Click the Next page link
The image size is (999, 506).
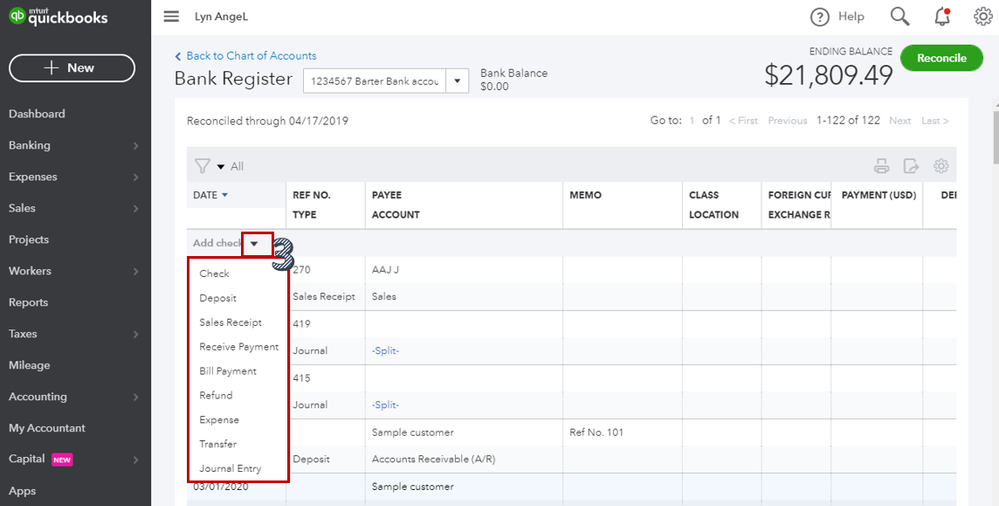point(900,120)
